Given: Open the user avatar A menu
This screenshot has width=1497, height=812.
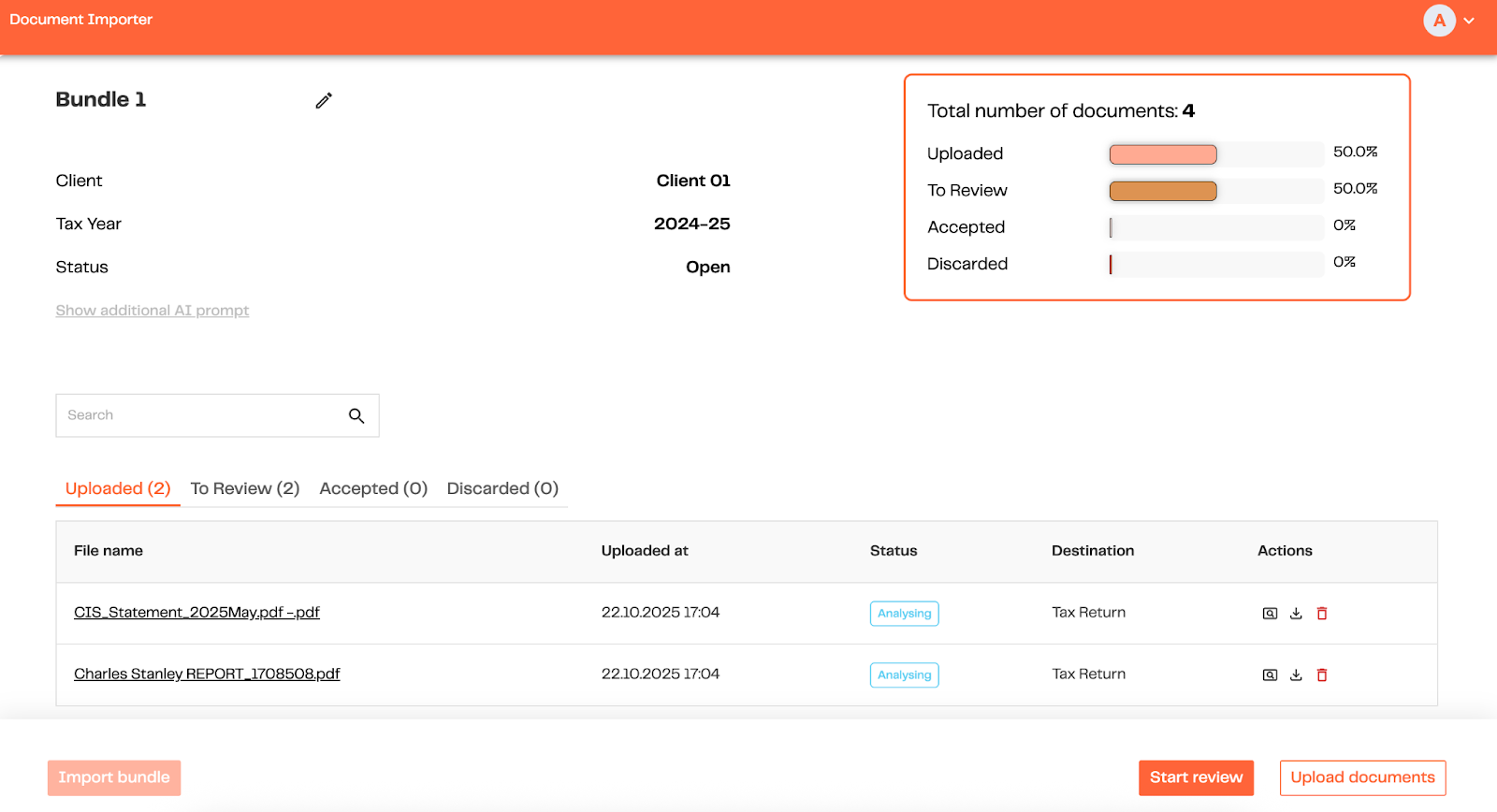Looking at the screenshot, I should coord(1439,21).
